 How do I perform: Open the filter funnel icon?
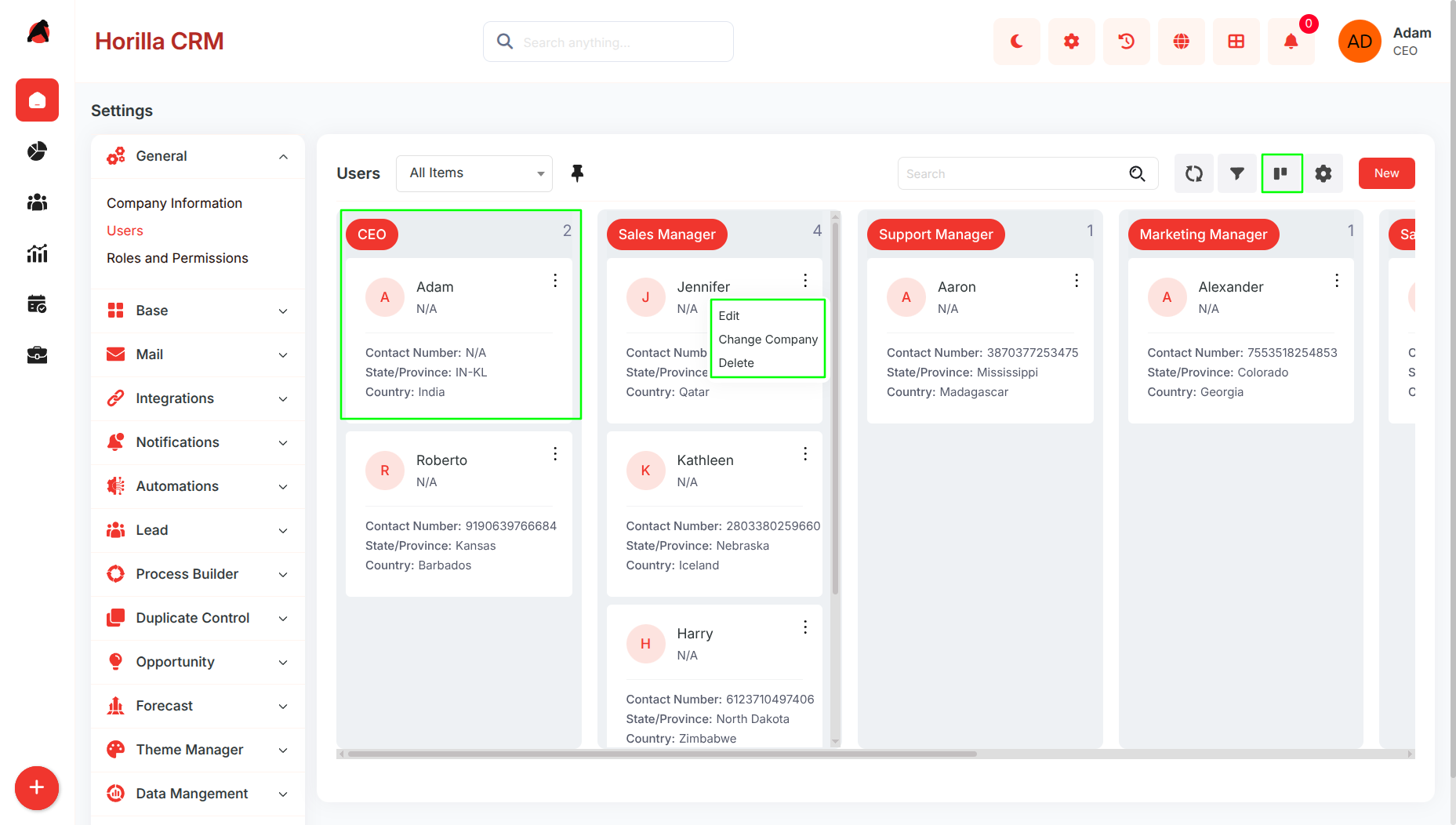coord(1237,173)
